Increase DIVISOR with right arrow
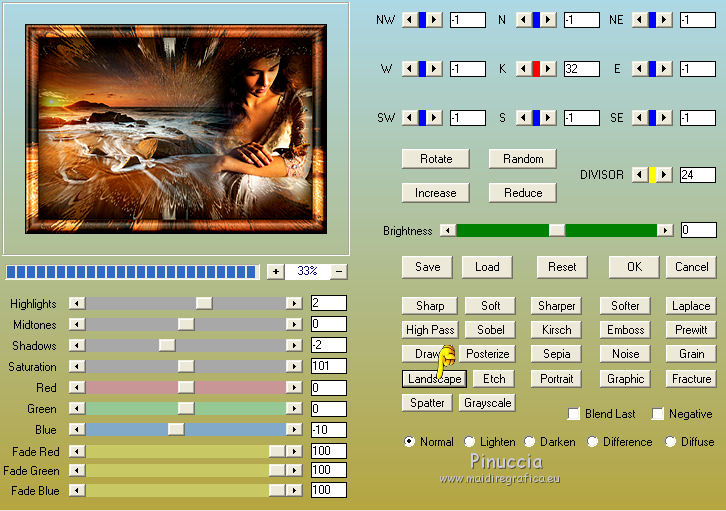 pyautogui.click(x=664, y=175)
